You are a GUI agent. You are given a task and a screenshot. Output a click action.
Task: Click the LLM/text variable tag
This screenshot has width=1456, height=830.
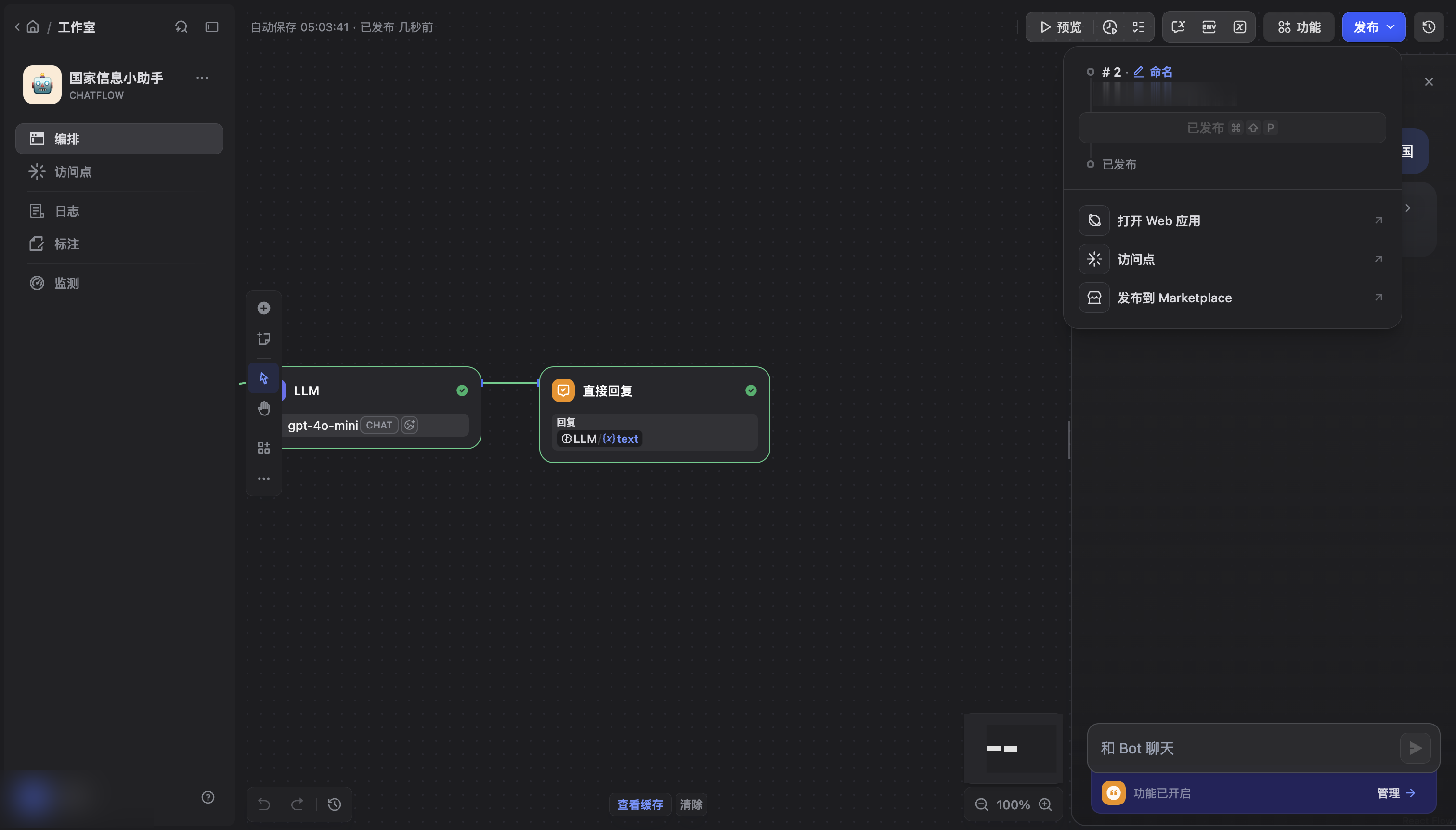(x=600, y=439)
